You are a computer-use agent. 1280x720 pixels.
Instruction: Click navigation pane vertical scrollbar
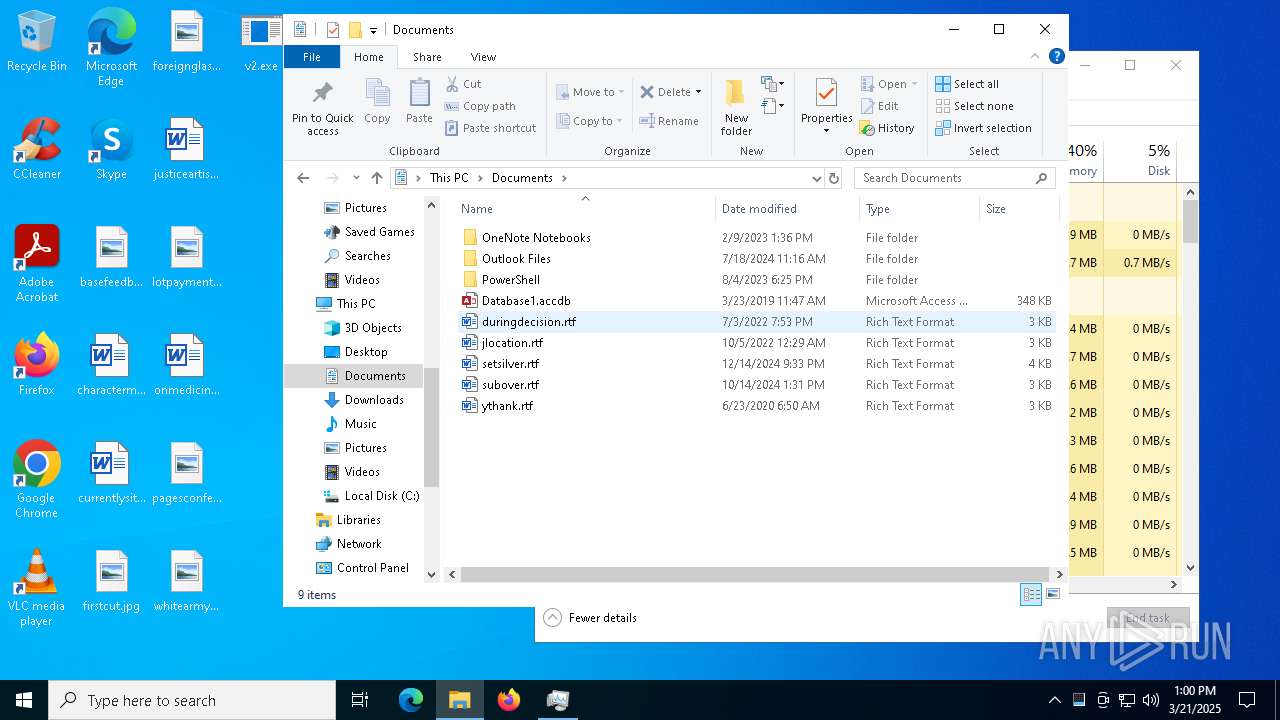tap(432, 427)
